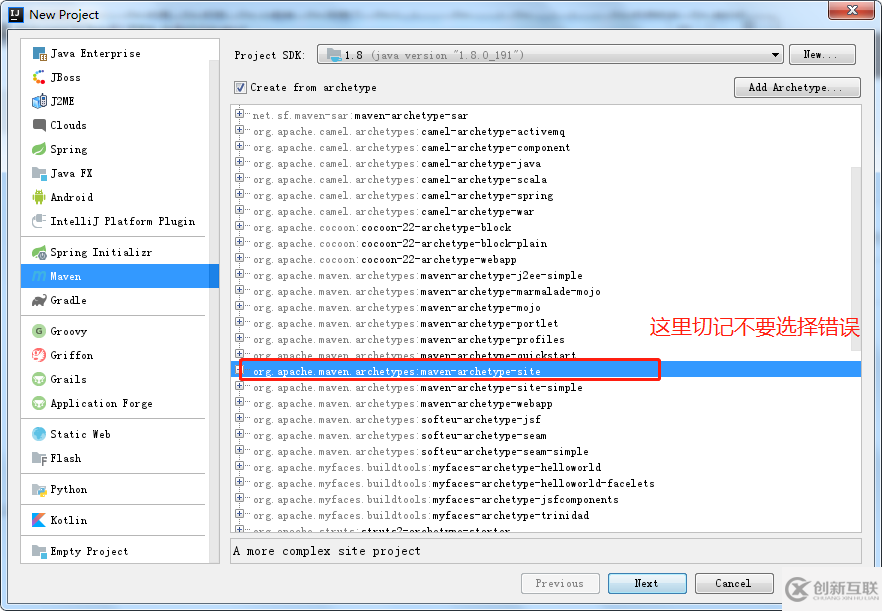Expand maven-archetype-sar node

point(240,114)
